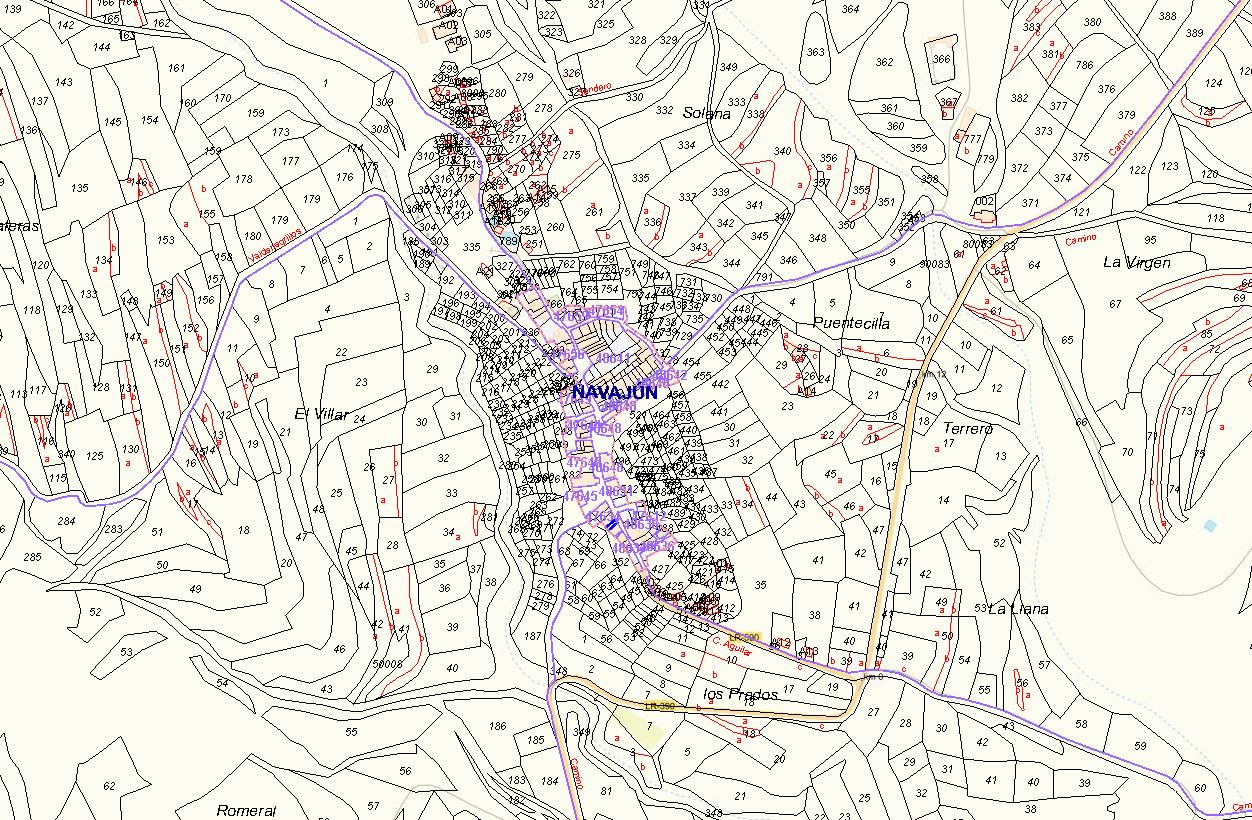Select the yellow shaded parcel 7 area
Screen dimensions: 1252x820
(x=641, y=727)
